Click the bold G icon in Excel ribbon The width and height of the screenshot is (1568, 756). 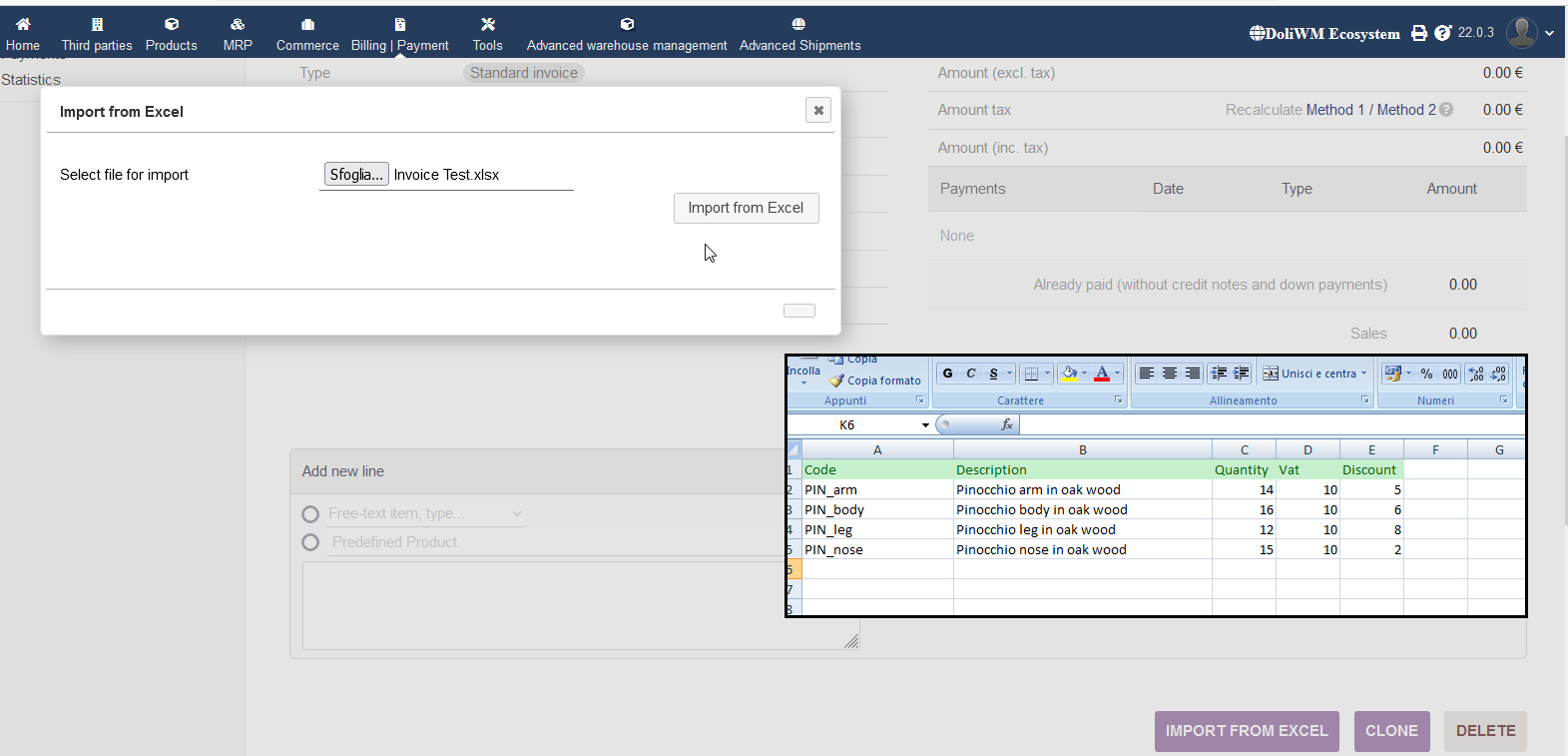(x=947, y=374)
